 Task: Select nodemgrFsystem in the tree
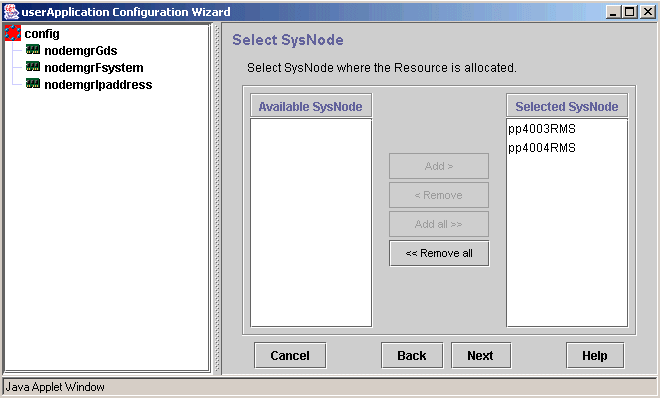click(93, 67)
